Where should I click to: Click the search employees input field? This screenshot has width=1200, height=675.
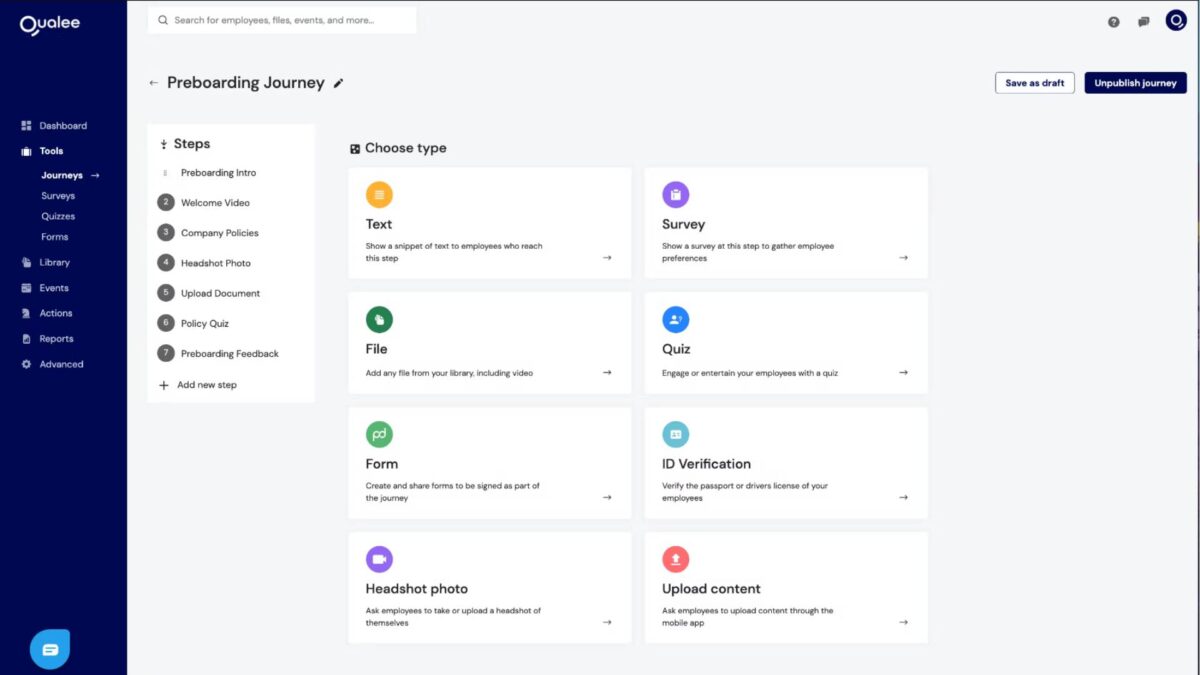282,19
